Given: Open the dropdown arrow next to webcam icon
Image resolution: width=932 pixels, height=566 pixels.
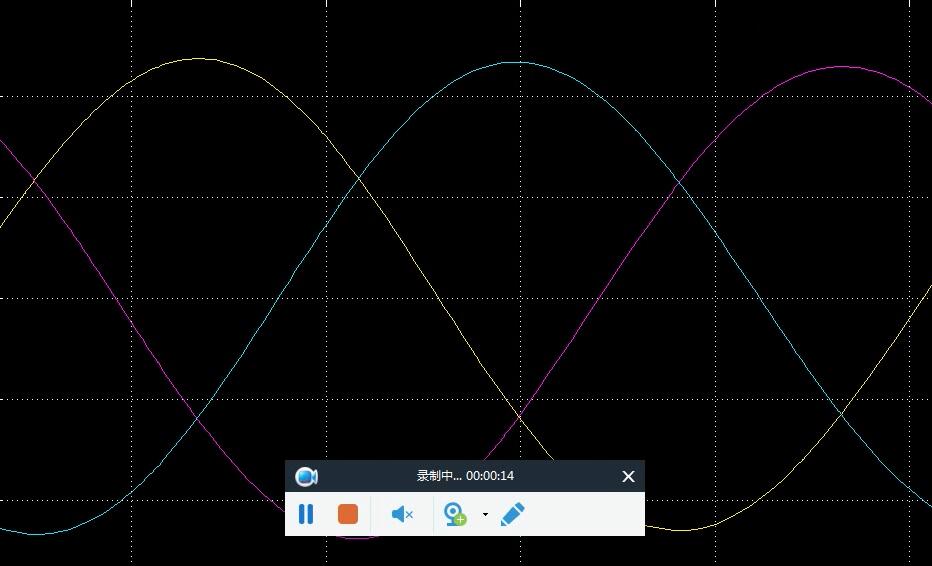Looking at the screenshot, I should click(485, 514).
